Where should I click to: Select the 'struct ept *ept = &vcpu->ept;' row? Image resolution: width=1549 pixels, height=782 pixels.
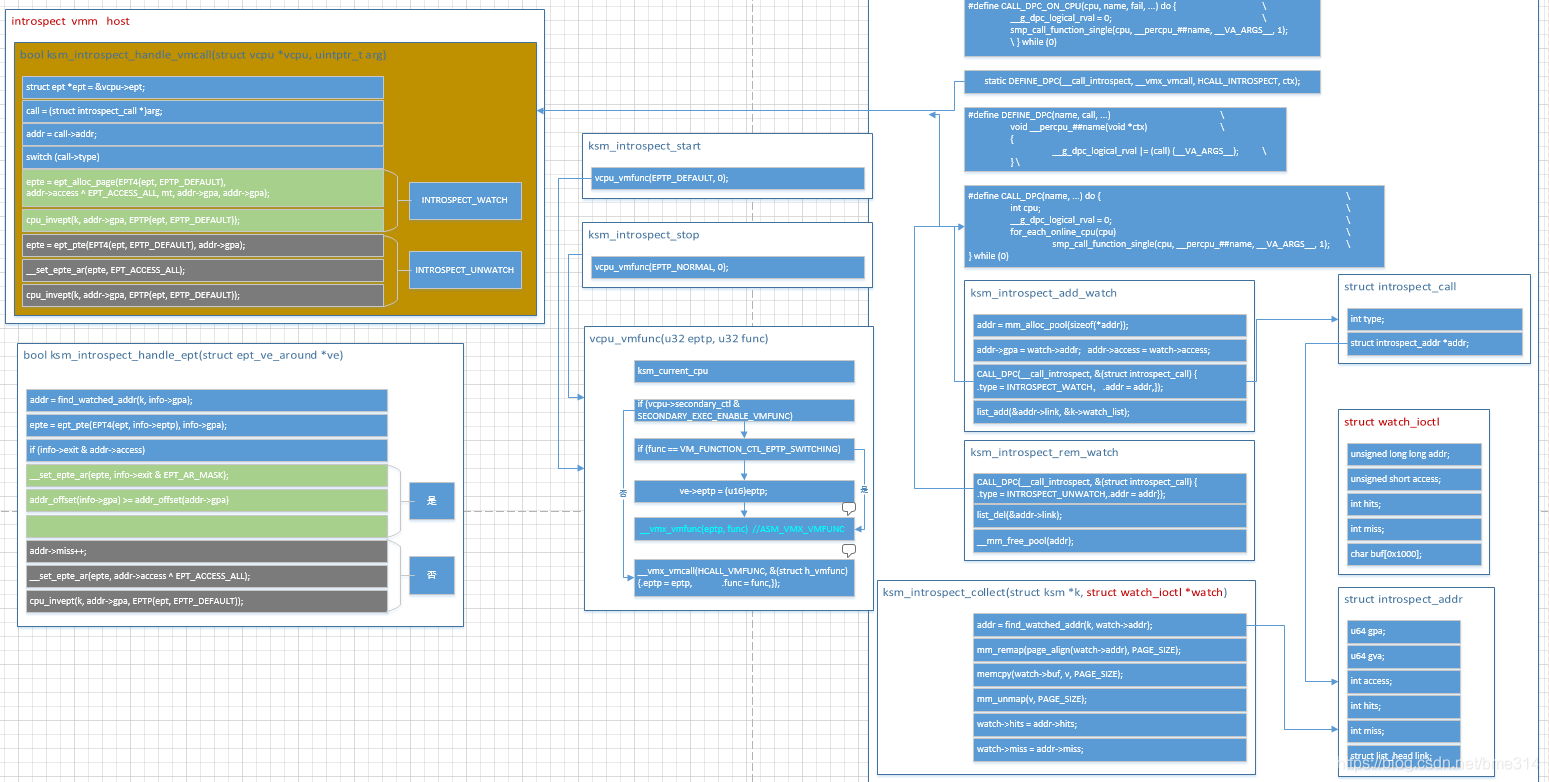click(203, 87)
